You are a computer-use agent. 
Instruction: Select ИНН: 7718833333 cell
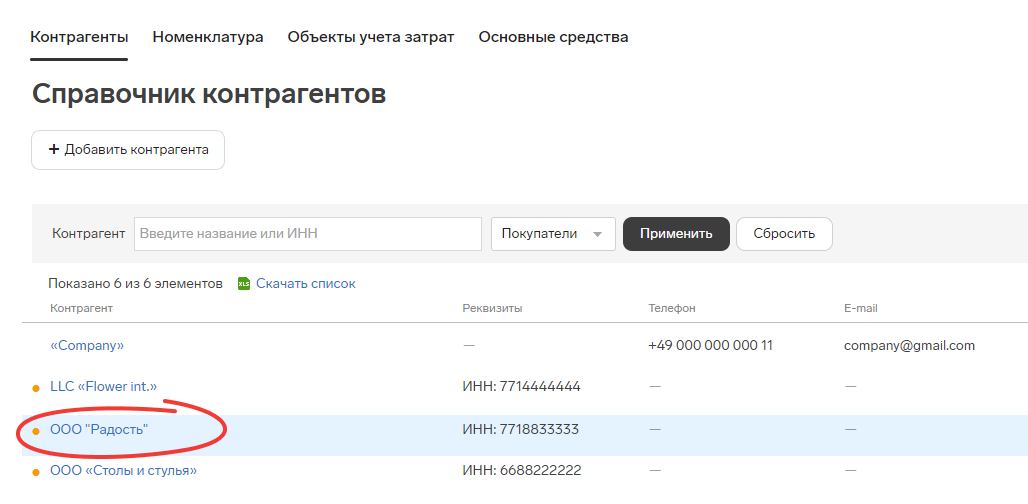(521, 430)
